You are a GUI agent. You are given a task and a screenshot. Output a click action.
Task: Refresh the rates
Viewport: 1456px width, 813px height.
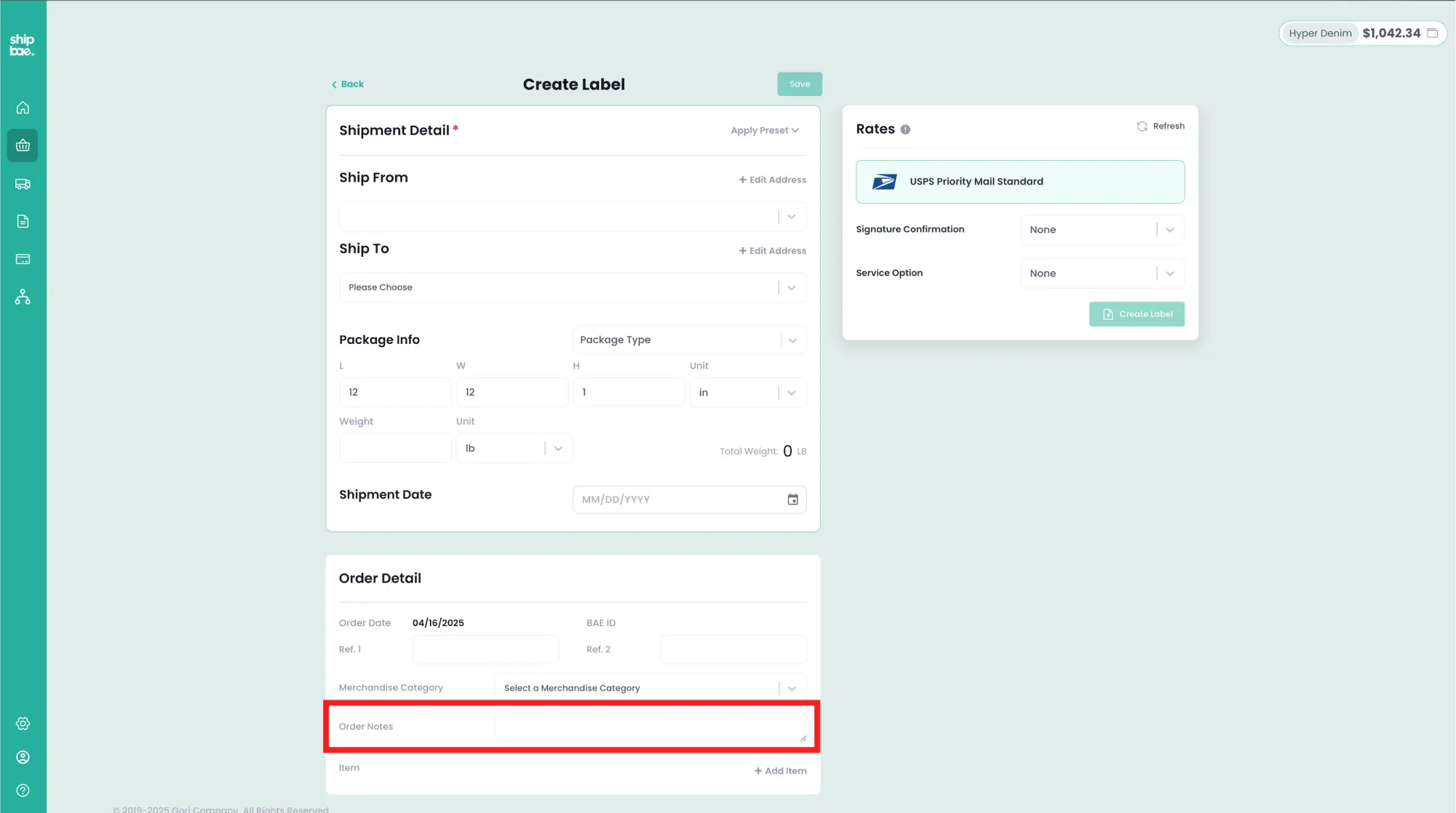[x=1161, y=127]
